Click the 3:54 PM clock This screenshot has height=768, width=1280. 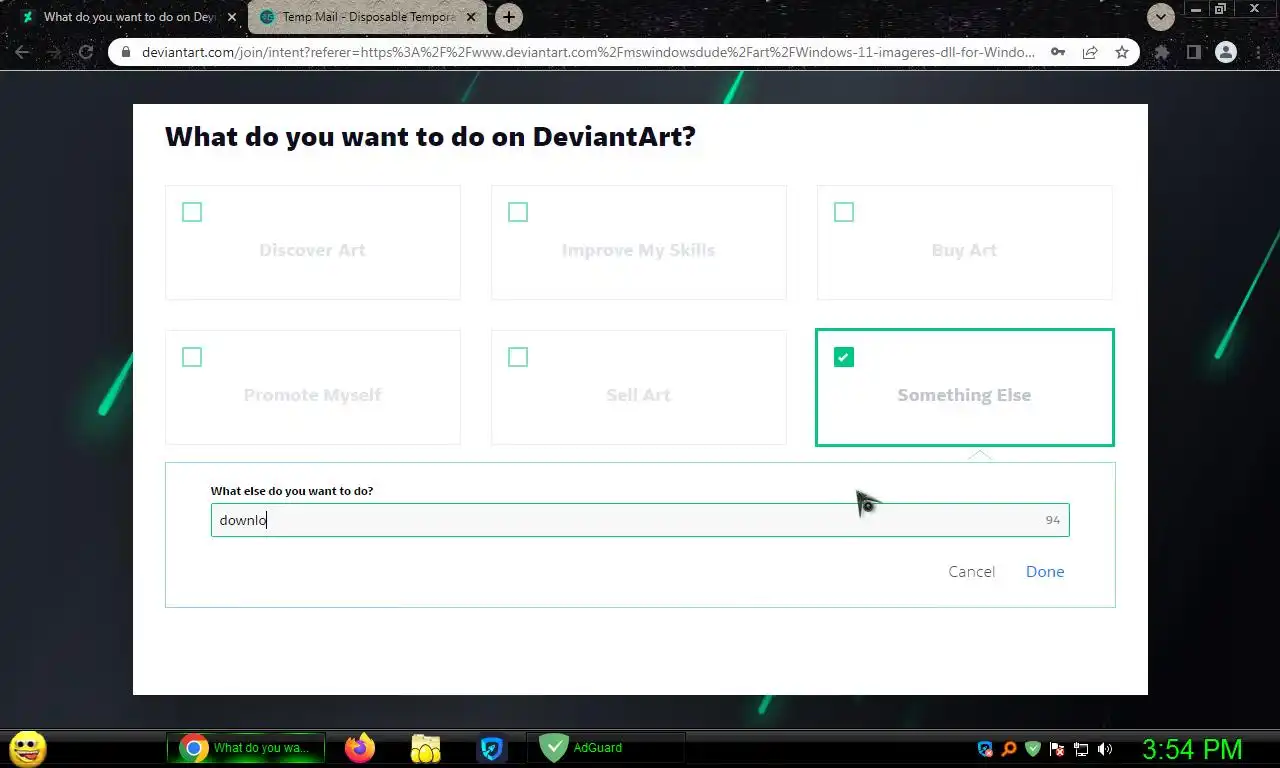point(1192,749)
